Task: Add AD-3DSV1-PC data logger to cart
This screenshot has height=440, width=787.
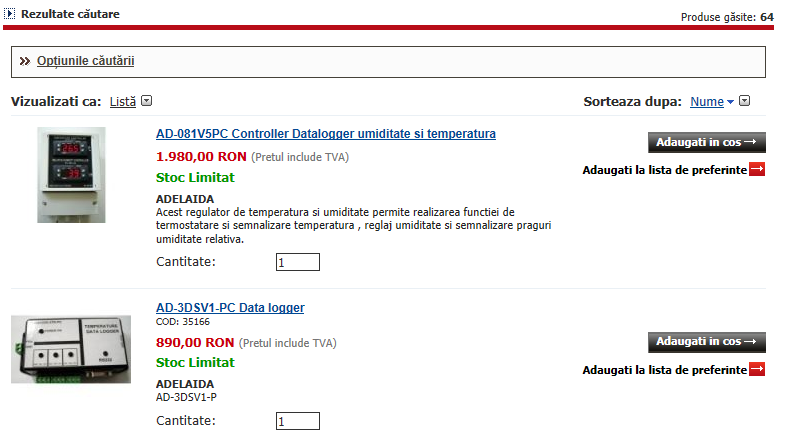Action: [x=707, y=342]
